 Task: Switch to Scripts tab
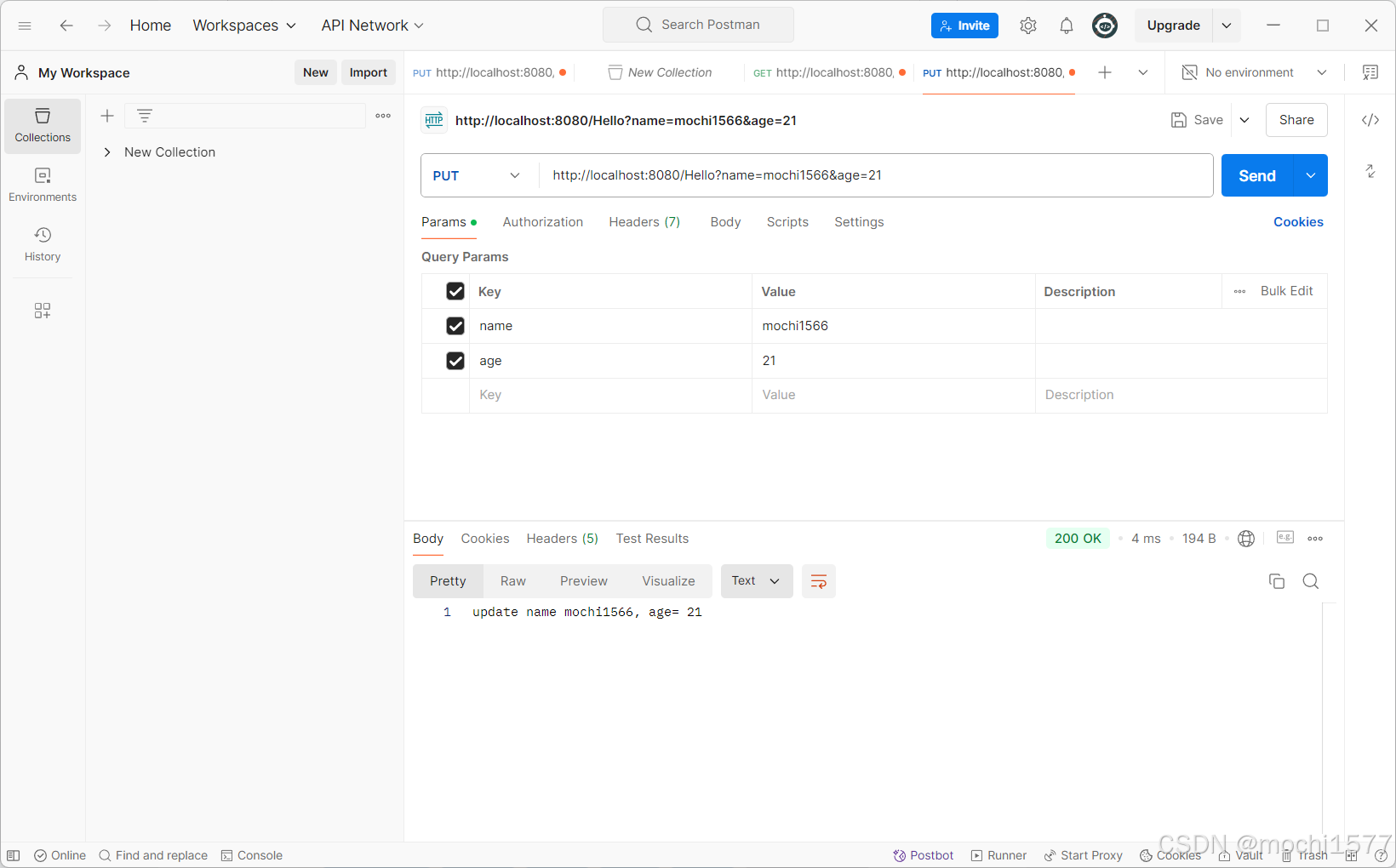pos(787,222)
